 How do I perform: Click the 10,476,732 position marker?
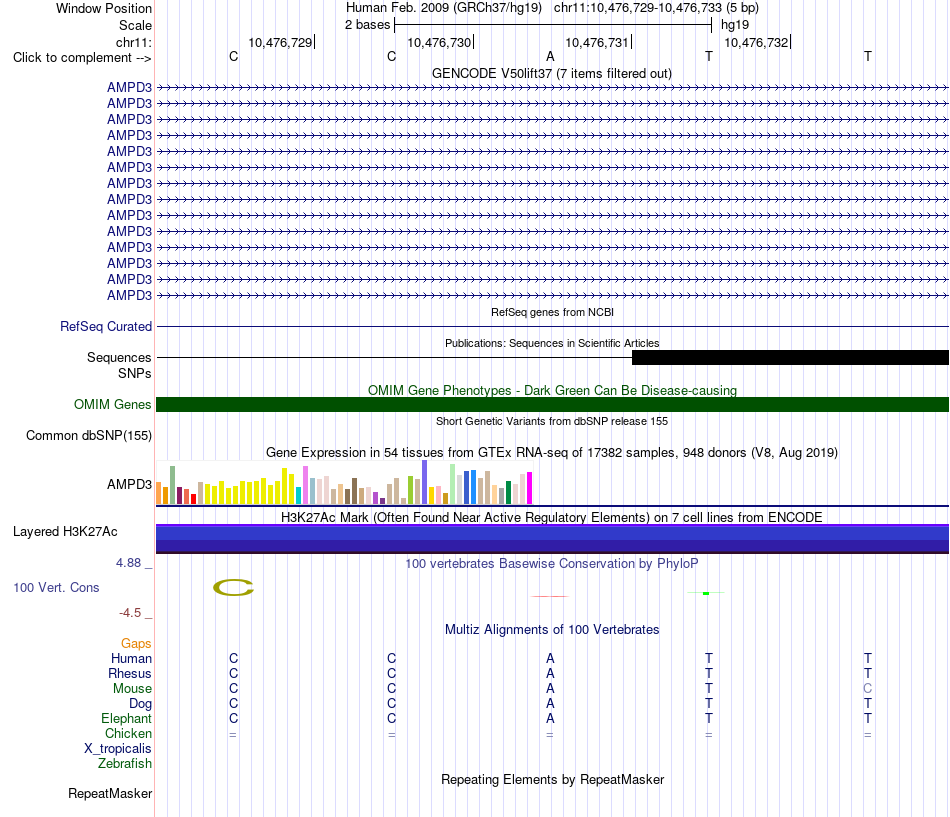tap(758, 42)
